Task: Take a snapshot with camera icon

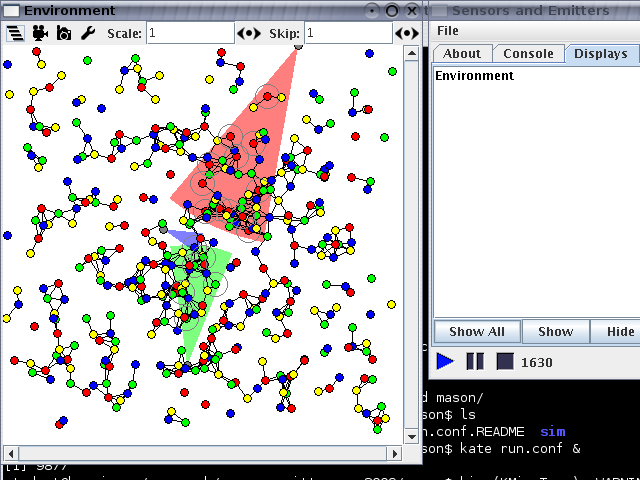Action: 63,32
